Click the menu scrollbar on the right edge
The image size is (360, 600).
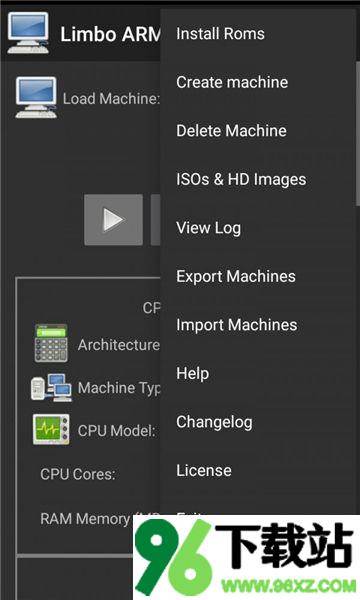358,134
